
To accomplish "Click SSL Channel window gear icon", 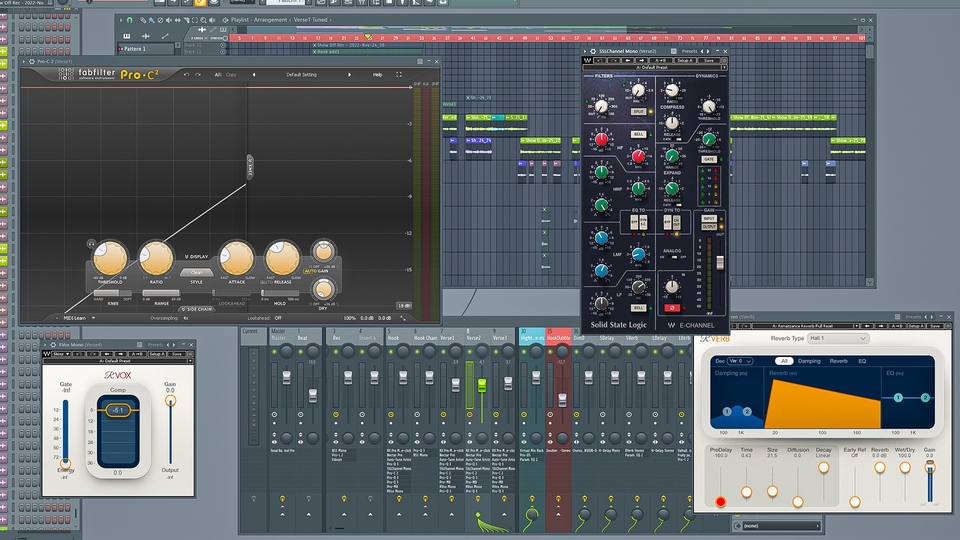I will [x=593, y=51].
